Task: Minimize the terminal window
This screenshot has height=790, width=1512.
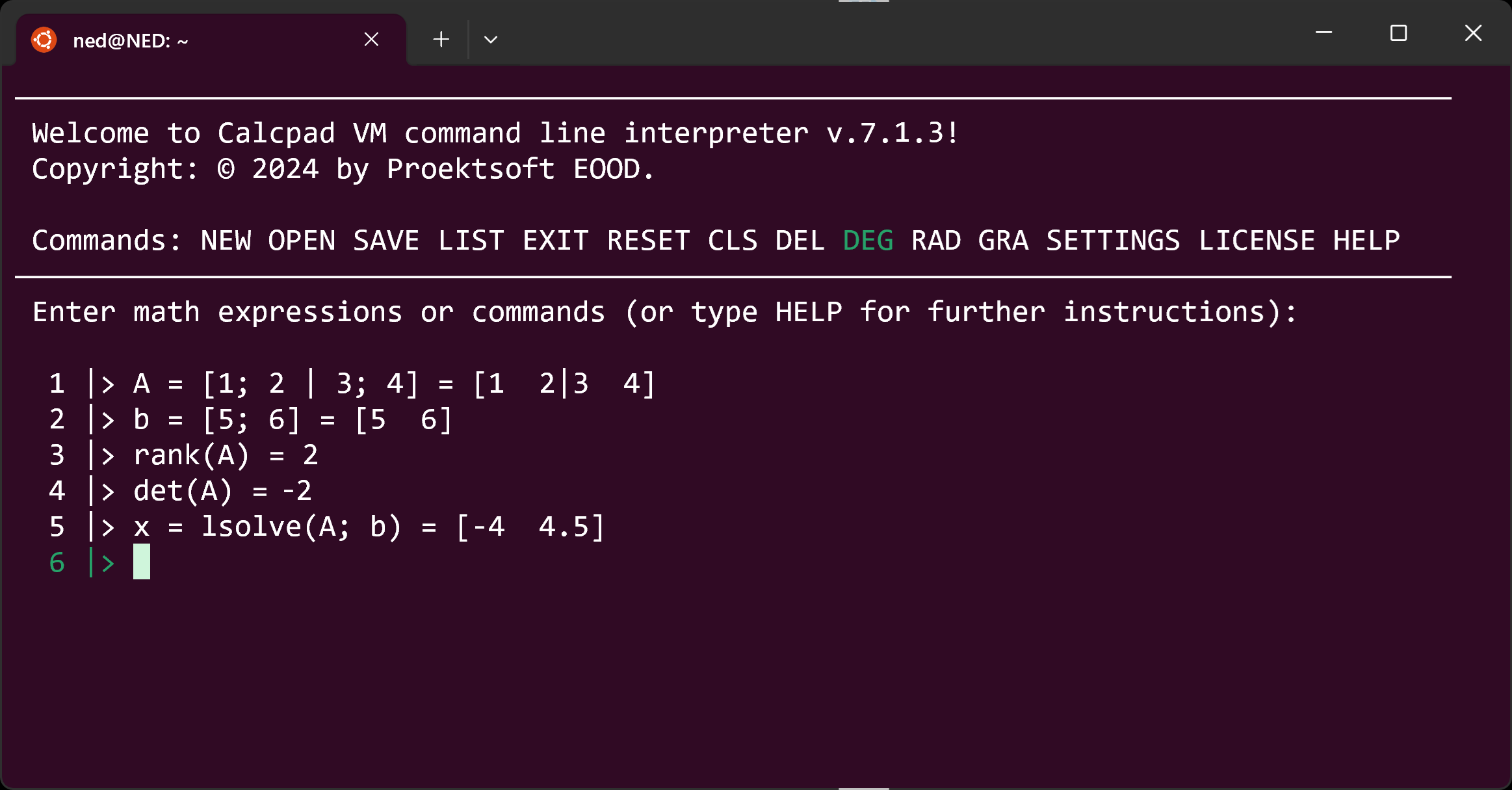Action: pyautogui.click(x=1323, y=33)
